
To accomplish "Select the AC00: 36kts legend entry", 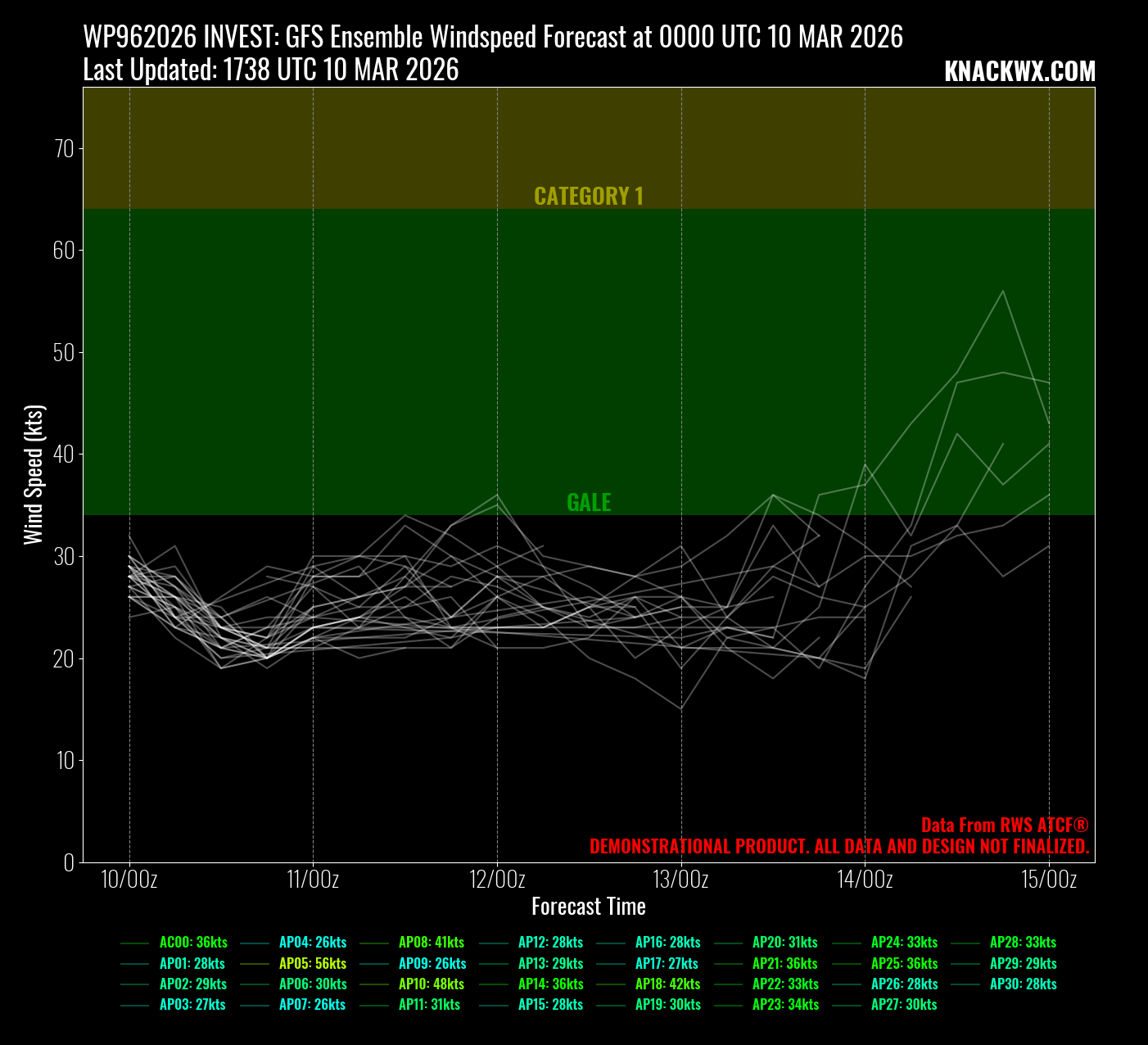I will (x=193, y=943).
